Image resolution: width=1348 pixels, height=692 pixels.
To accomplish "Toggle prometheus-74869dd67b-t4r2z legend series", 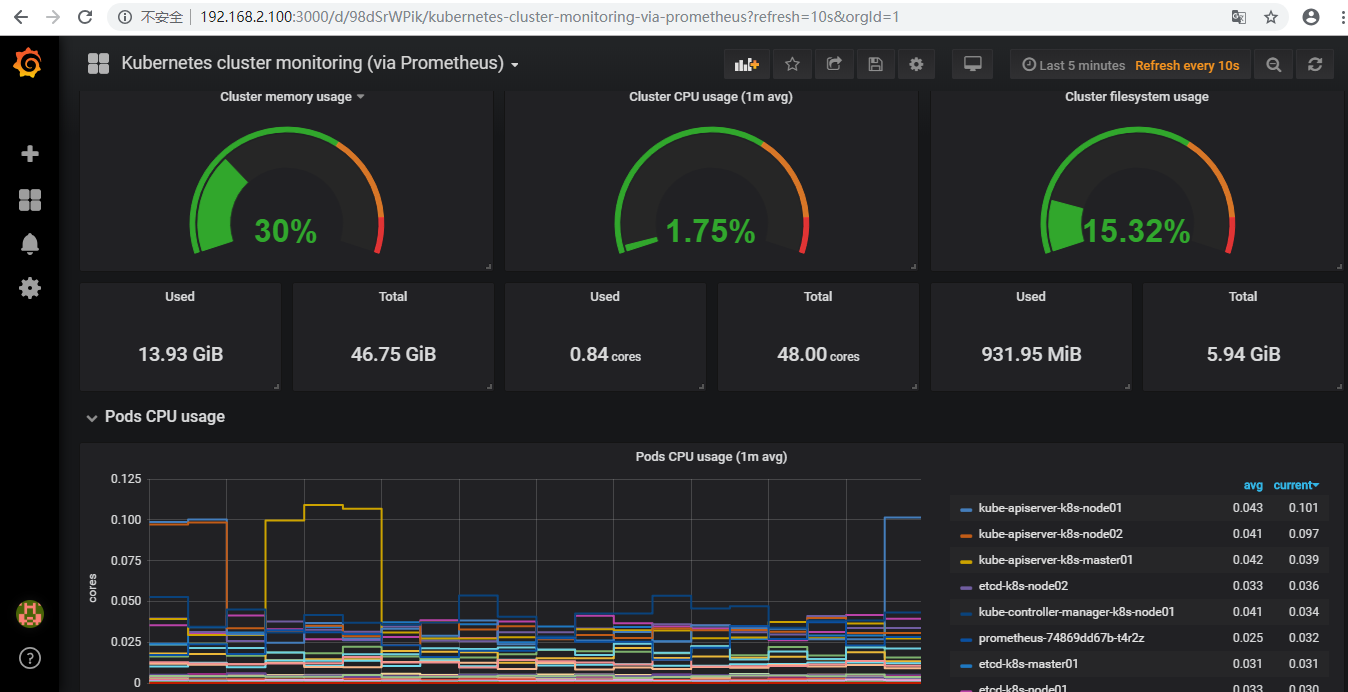I will [1061, 638].
